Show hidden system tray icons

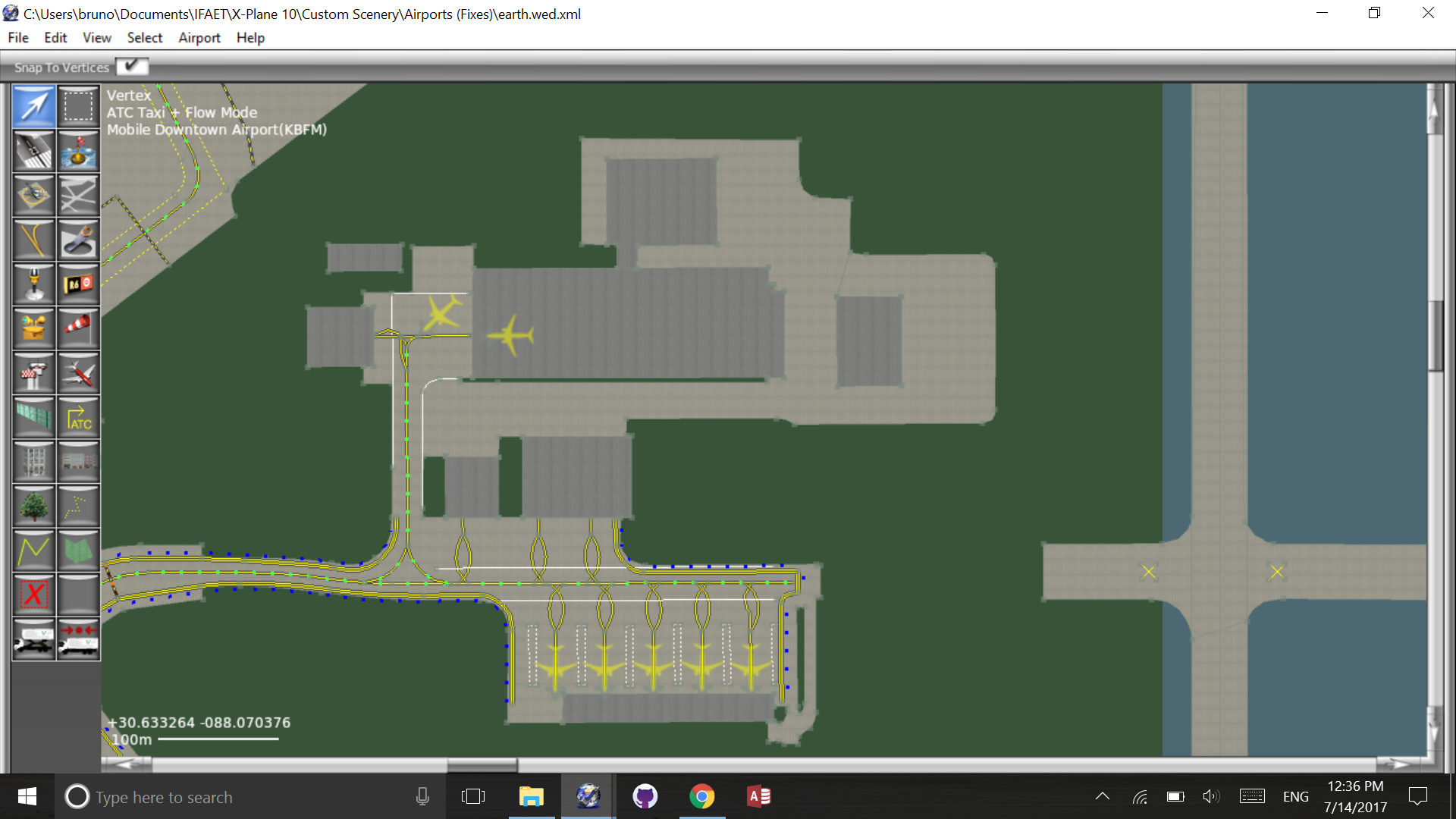[1103, 796]
